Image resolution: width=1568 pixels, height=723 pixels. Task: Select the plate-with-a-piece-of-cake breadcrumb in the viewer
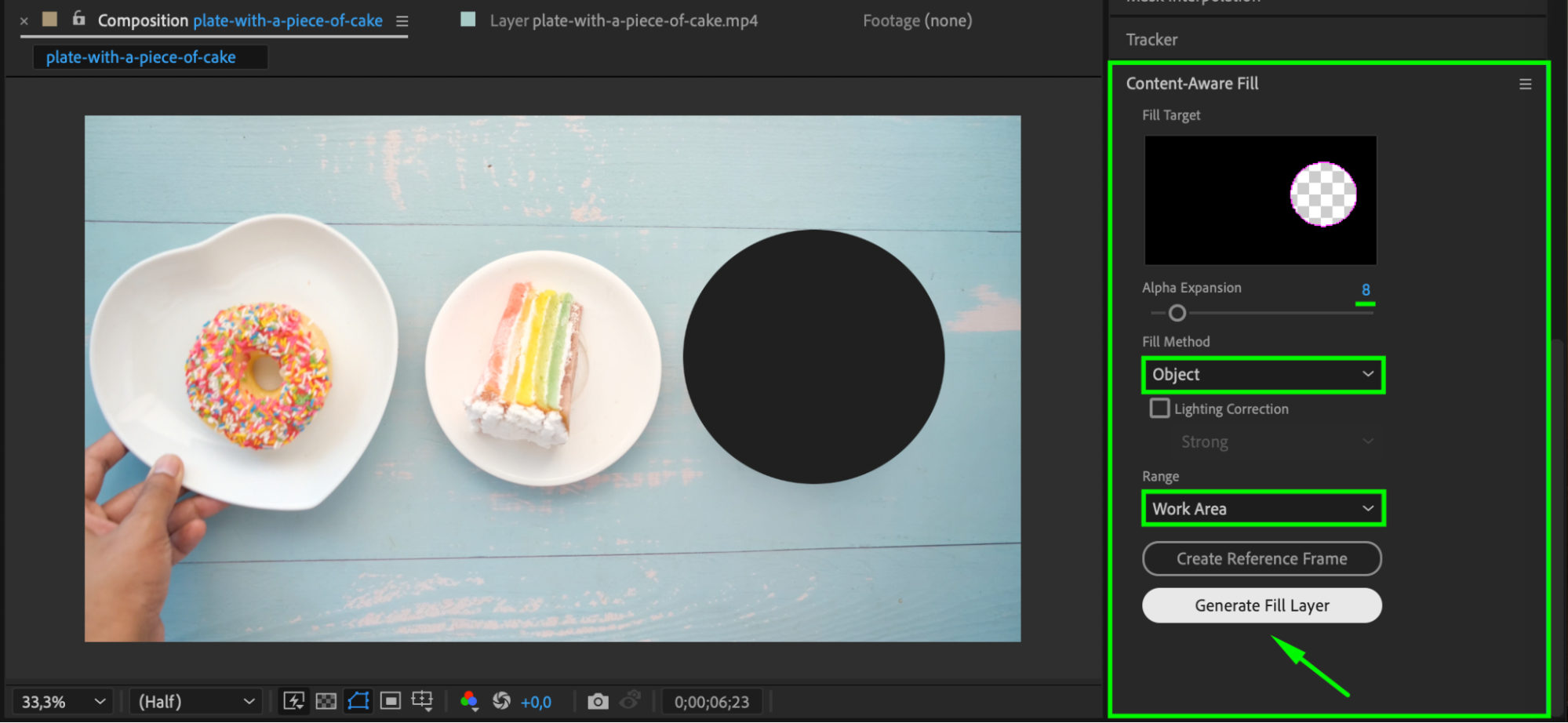click(x=141, y=57)
